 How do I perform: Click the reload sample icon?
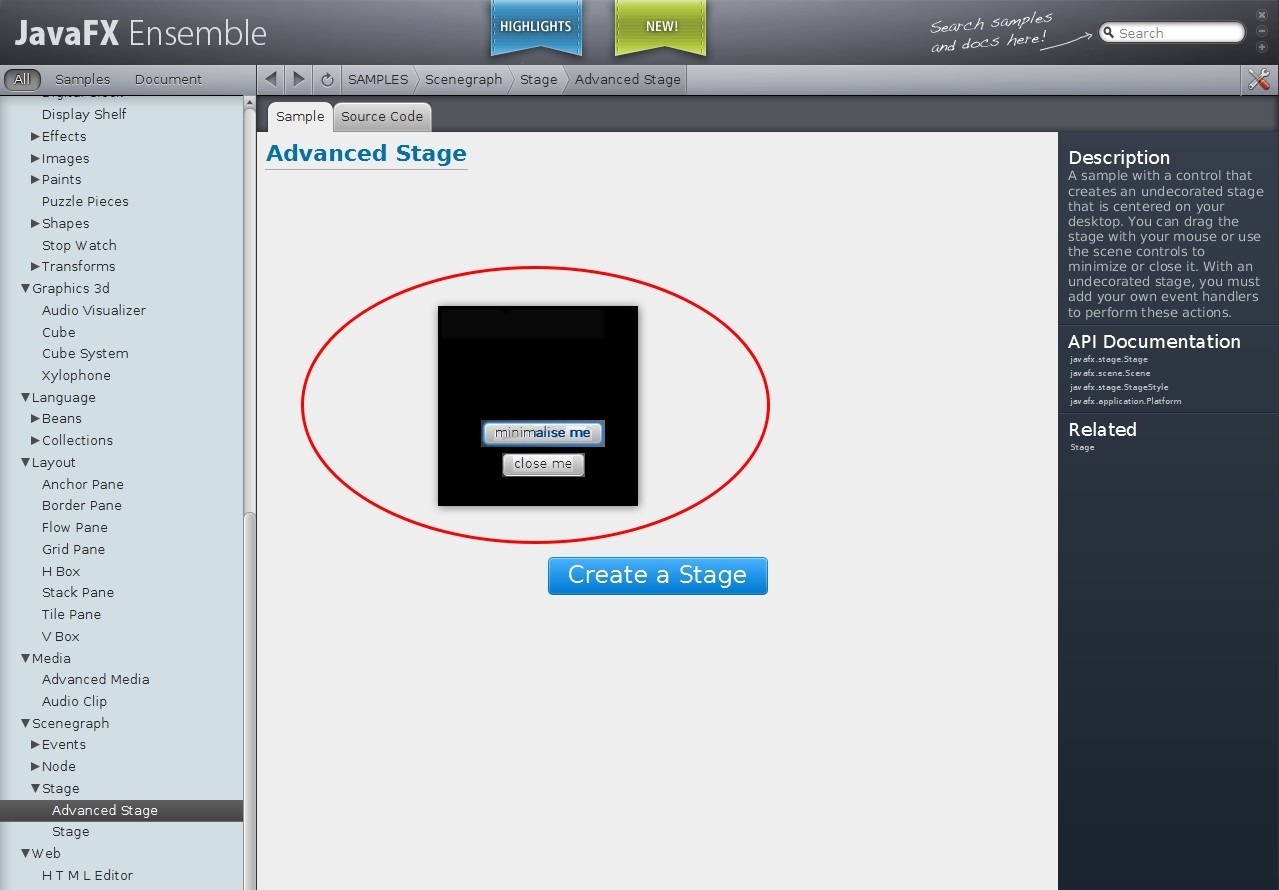pos(327,79)
